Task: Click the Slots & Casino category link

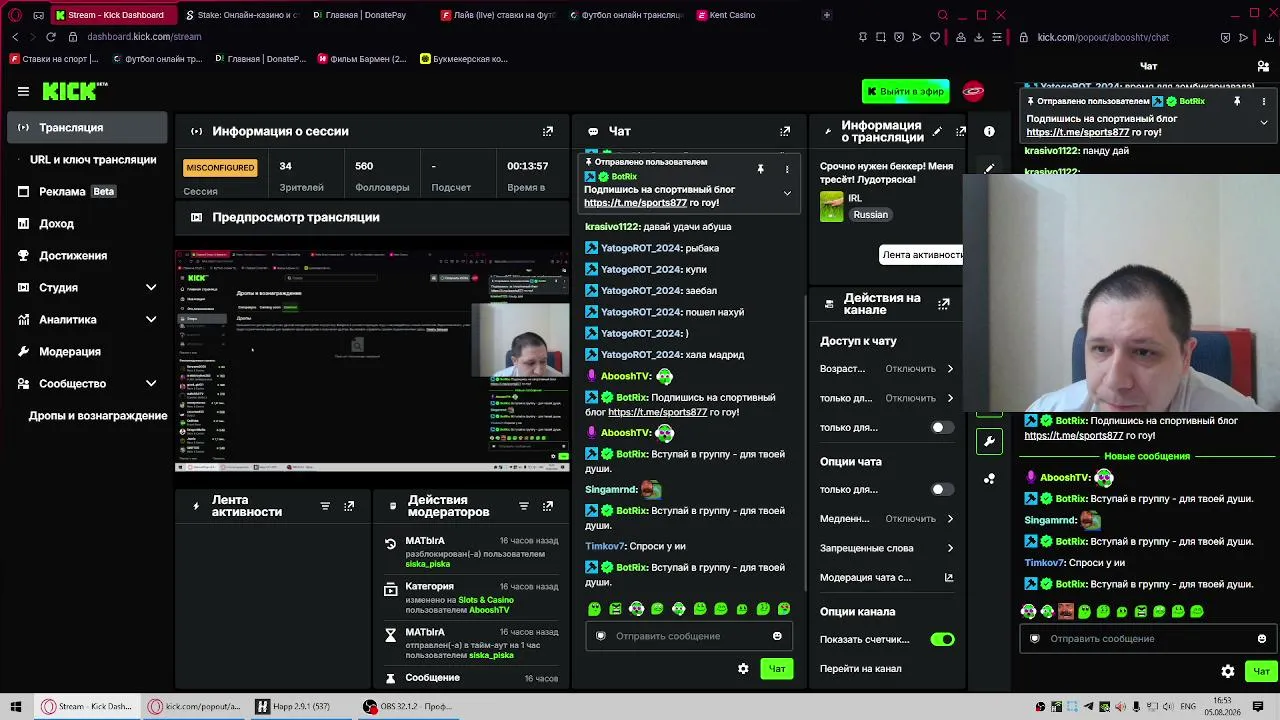Action: [486, 600]
